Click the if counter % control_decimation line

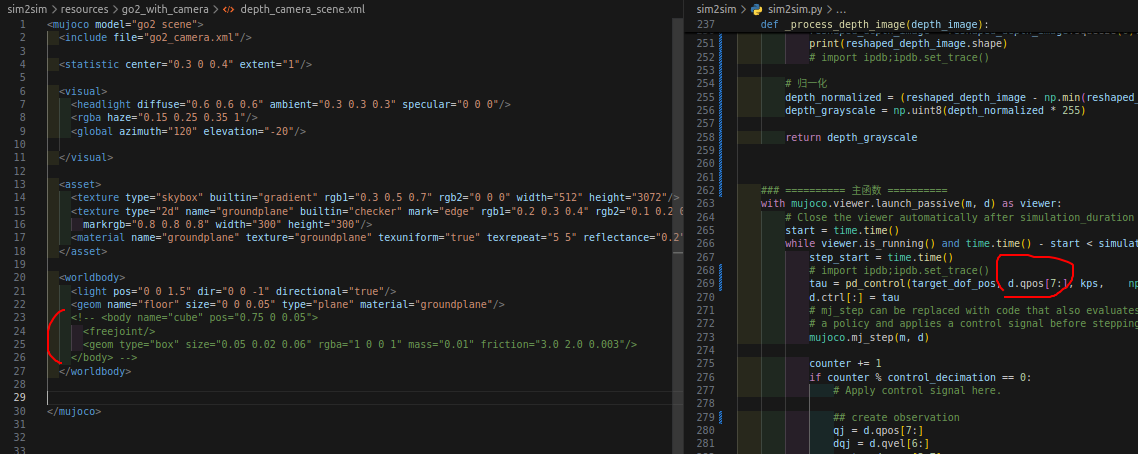(x=920, y=377)
